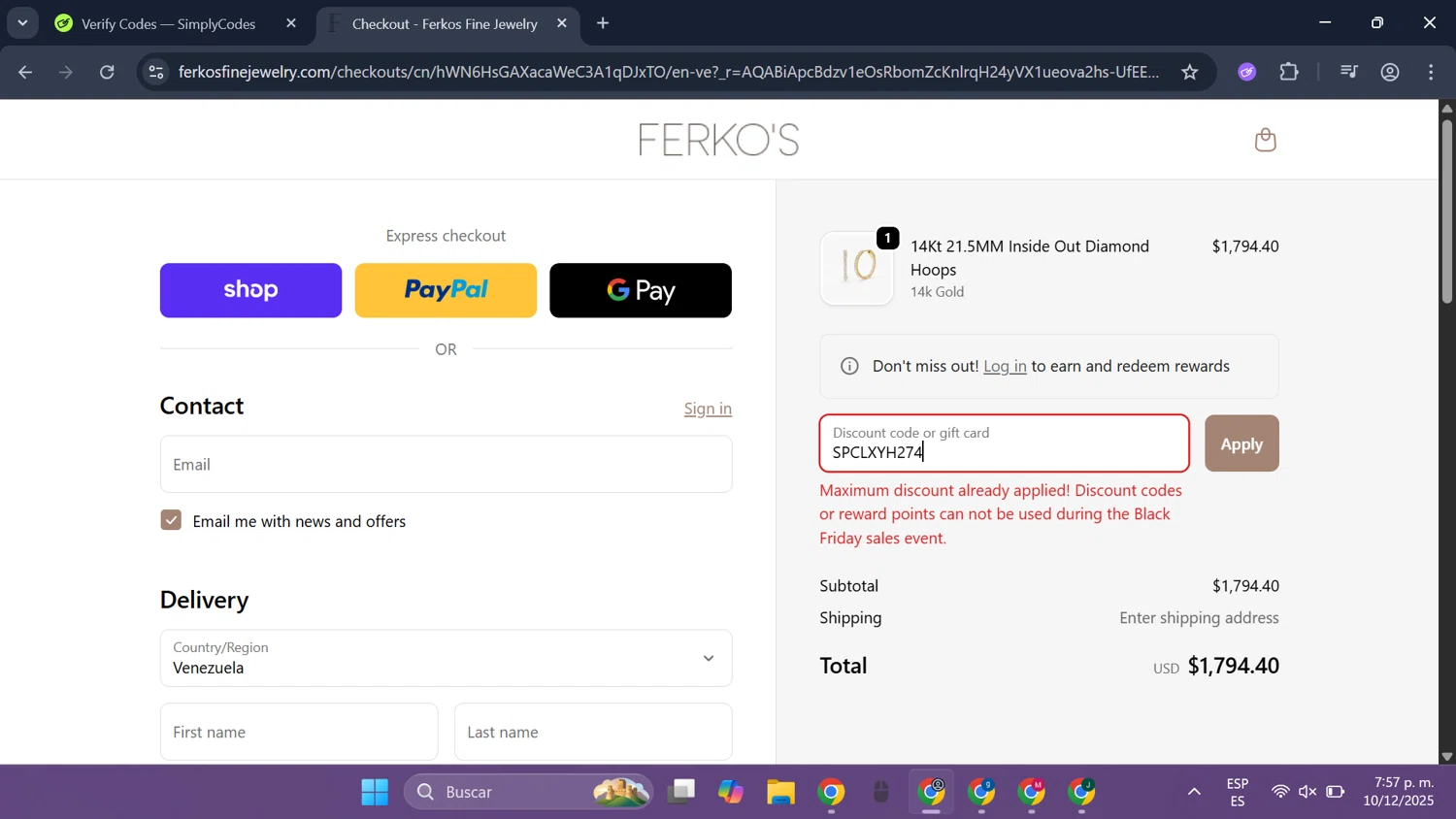Open Copilot from the taskbar

coord(731,792)
